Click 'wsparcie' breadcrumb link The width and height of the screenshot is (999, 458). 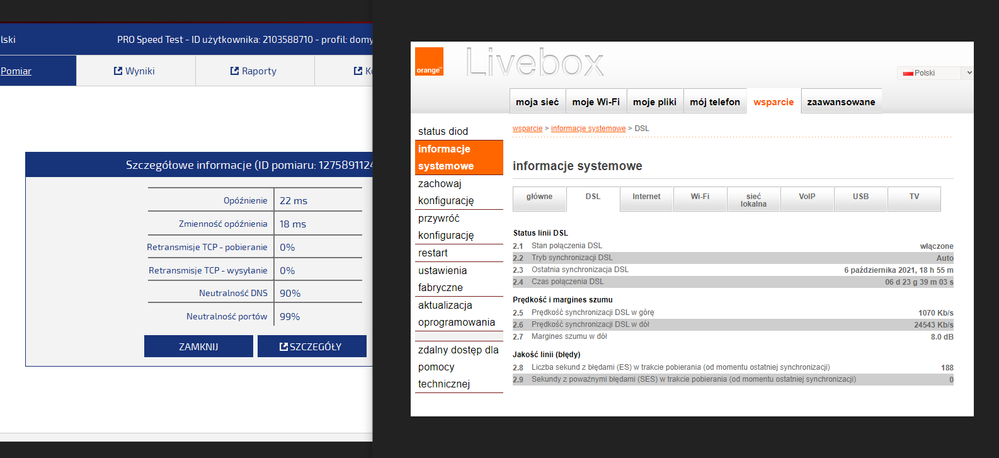[527, 129]
